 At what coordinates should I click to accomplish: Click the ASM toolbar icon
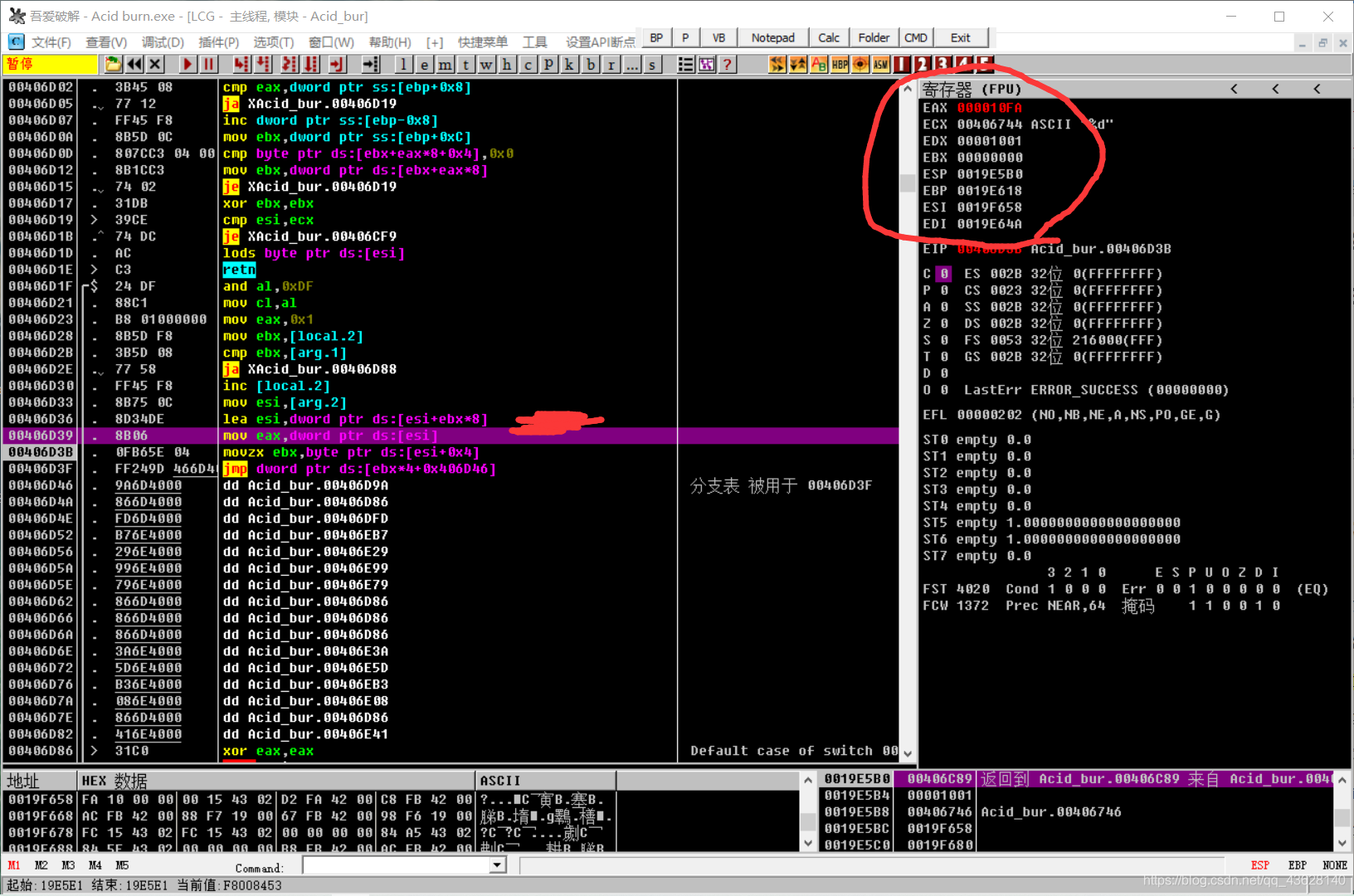coord(881,64)
